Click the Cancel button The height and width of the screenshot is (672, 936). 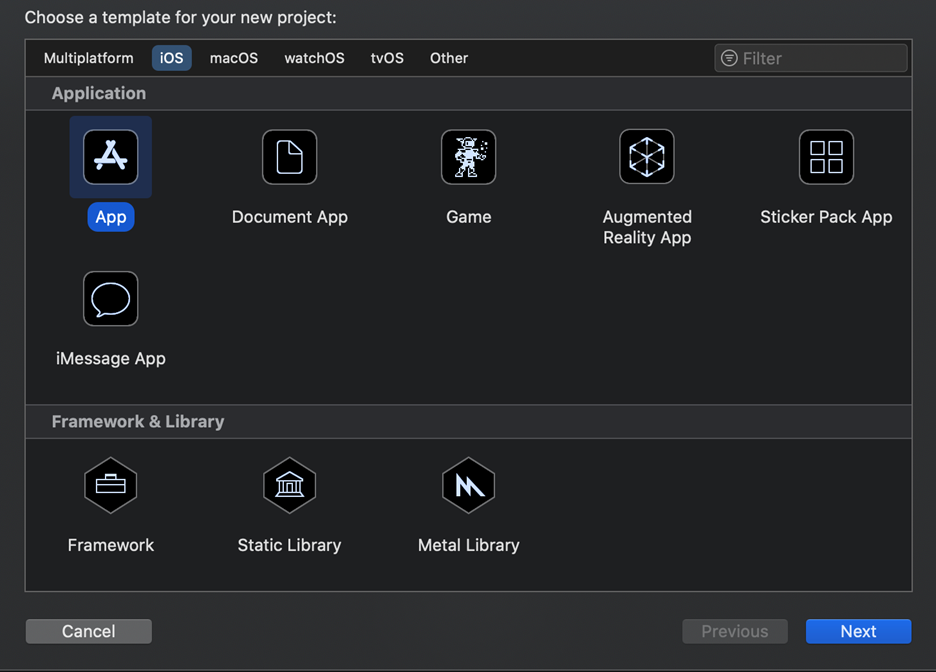[x=88, y=631]
